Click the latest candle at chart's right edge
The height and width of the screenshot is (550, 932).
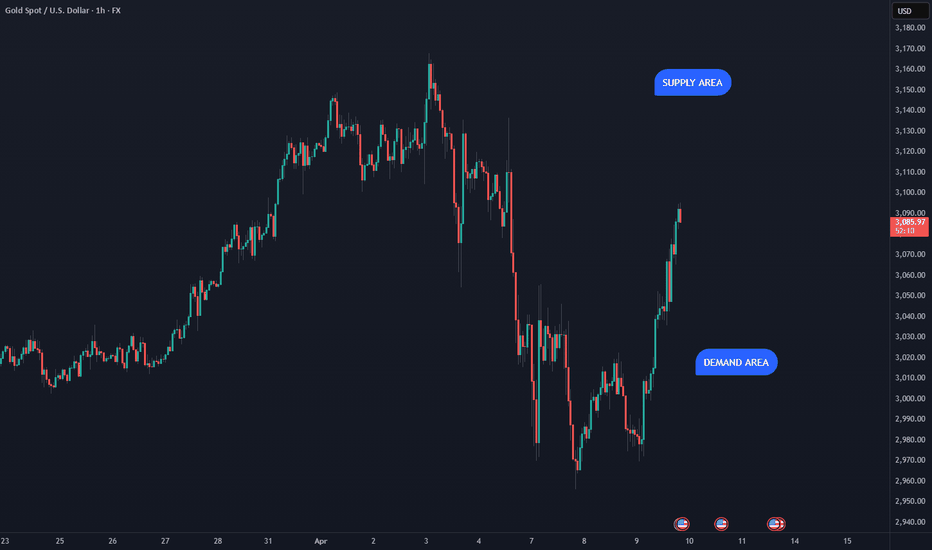679,215
